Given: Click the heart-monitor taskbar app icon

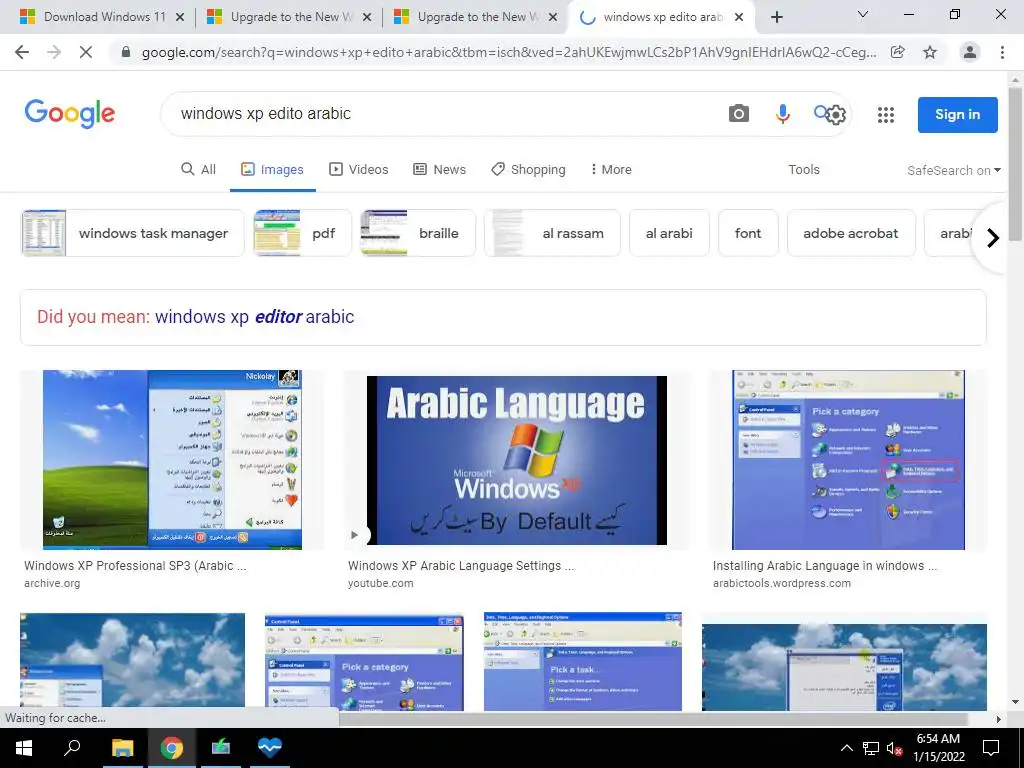Looking at the screenshot, I should click(x=269, y=748).
